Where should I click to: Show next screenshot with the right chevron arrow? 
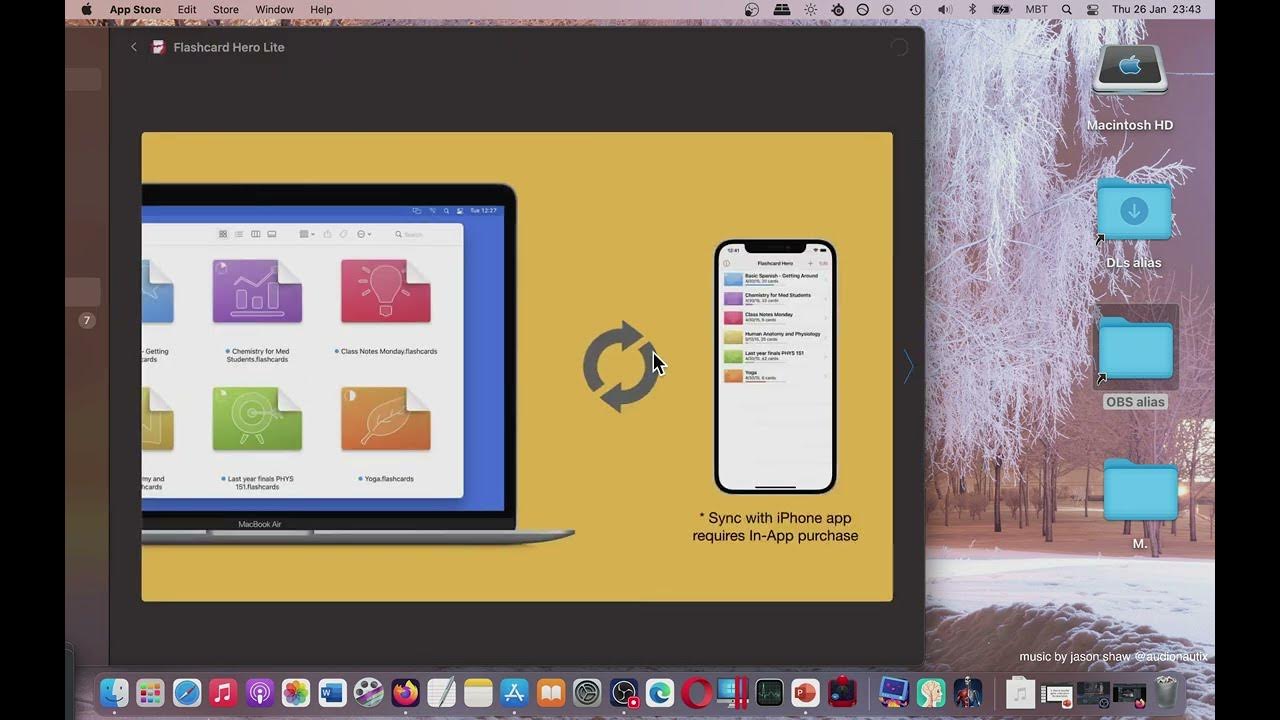(x=908, y=367)
